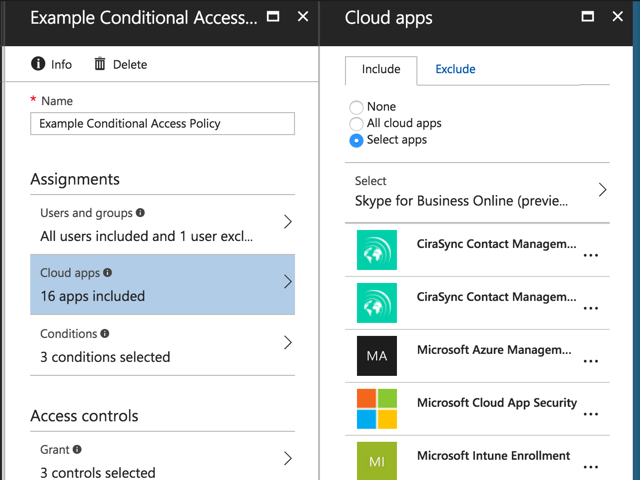Image resolution: width=640 pixels, height=480 pixels.
Task: Select the All cloud apps radio option
Action: (x=356, y=124)
